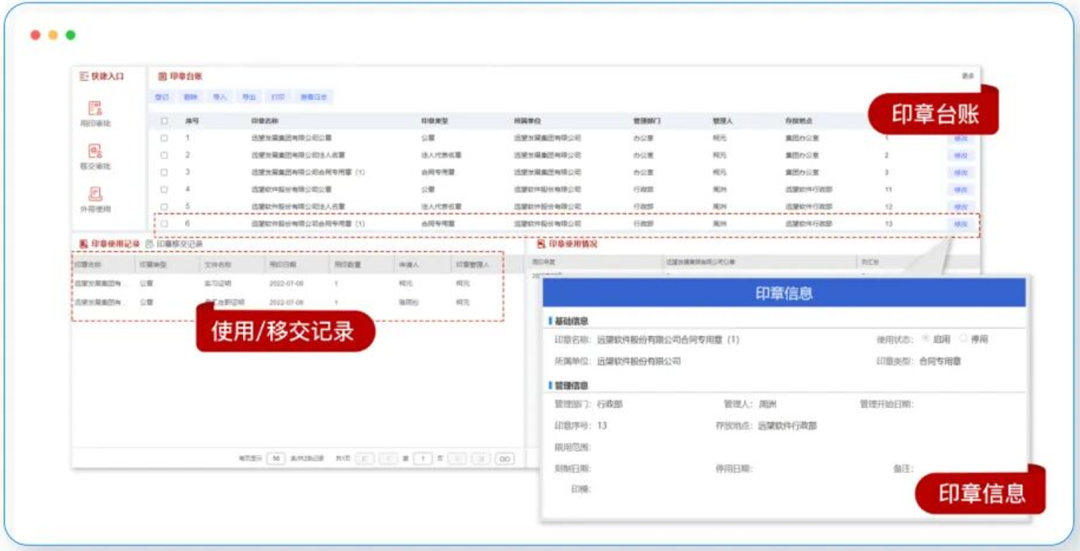The width and height of the screenshot is (1080, 551).
Task: Check the checkbox for row 4
Action: [x=164, y=189]
